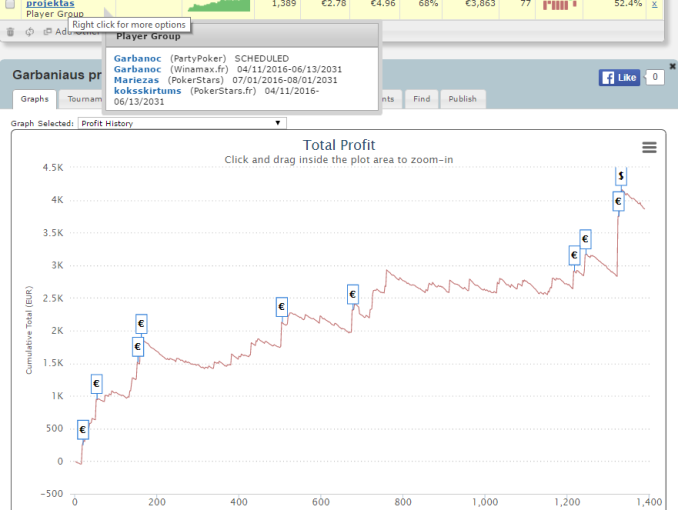This screenshot has width=678, height=510.
Task: Open the Publish tab
Action: click(x=462, y=99)
